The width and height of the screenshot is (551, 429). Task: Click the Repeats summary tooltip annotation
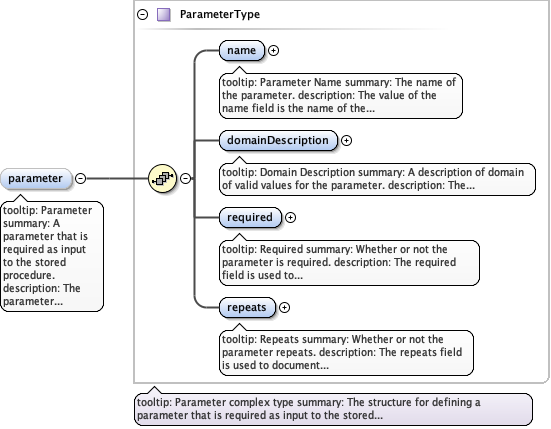click(x=346, y=352)
